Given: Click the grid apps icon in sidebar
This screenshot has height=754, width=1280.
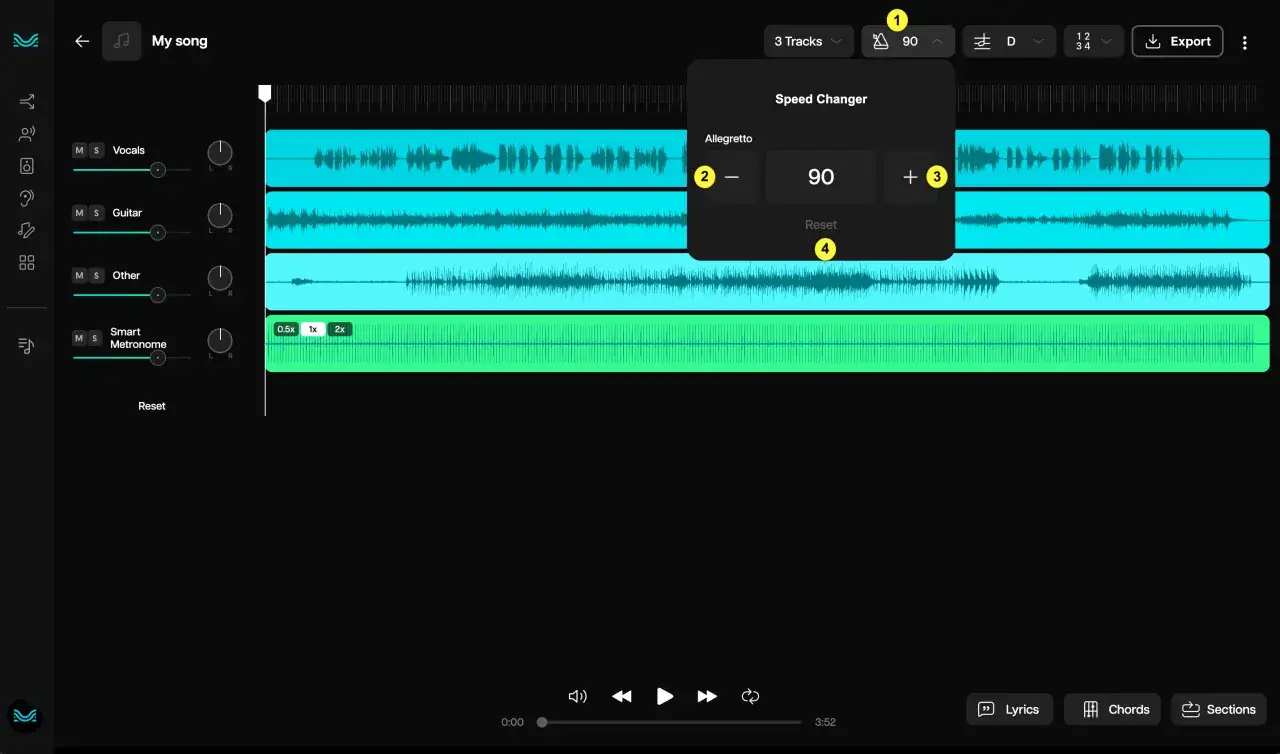Looking at the screenshot, I should point(27,262).
